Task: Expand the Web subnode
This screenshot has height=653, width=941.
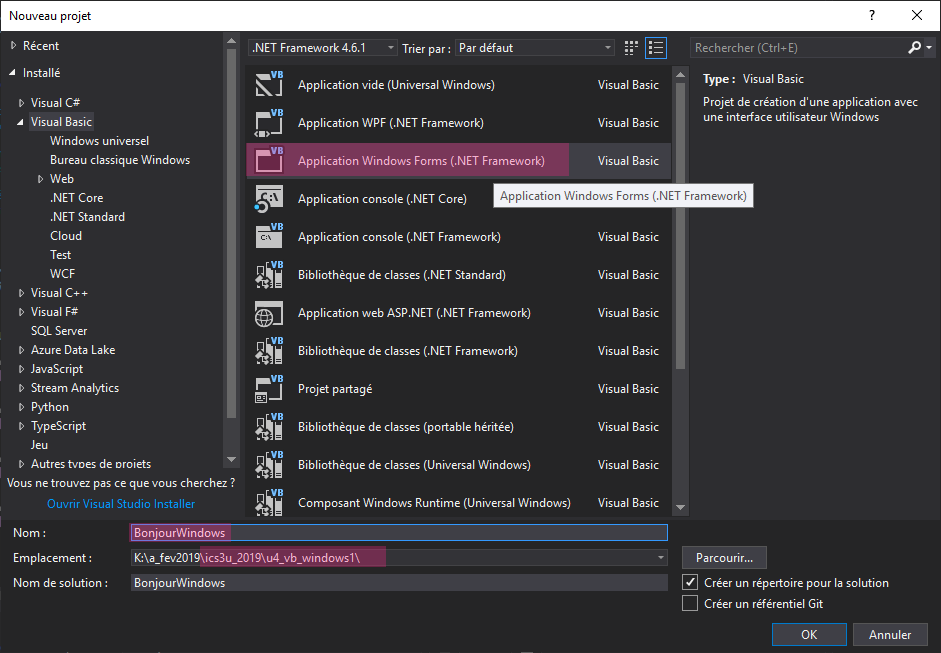Action: [x=41, y=179]
